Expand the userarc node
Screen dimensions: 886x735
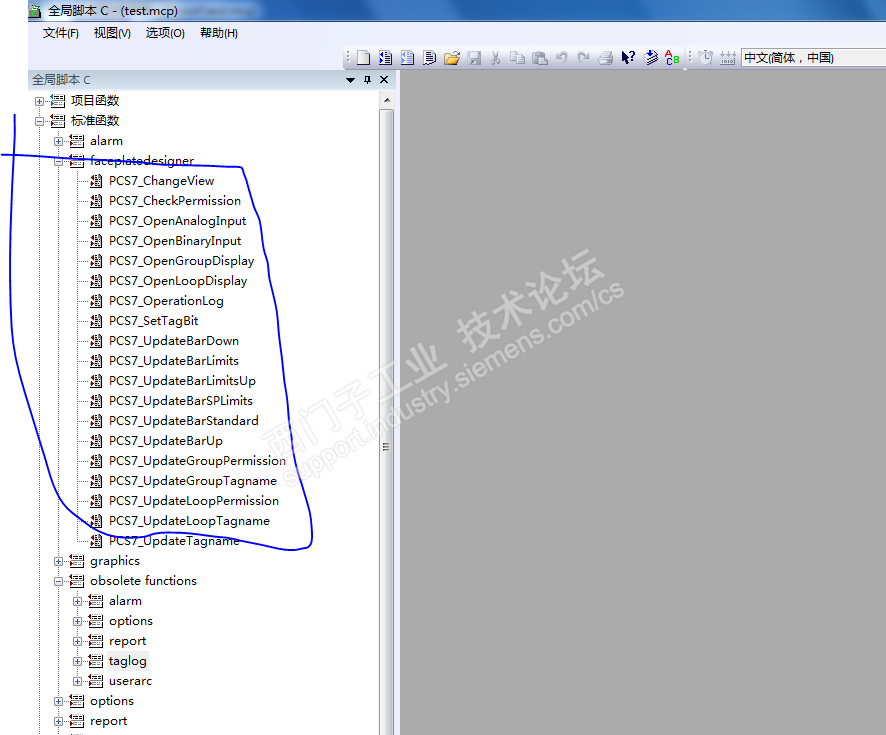pyautogui.click(x=77, y=681)
